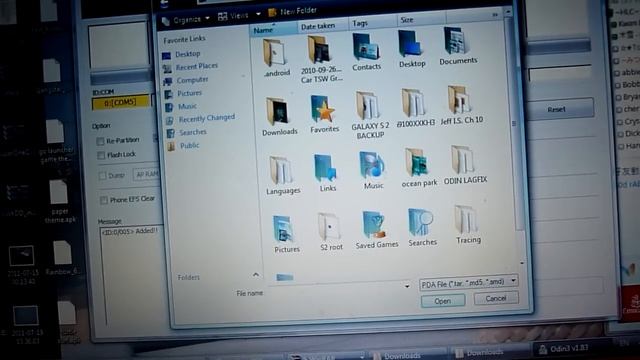Open the Languages folder
Viewport: 640px width, 360px height.
coord(282,176)
